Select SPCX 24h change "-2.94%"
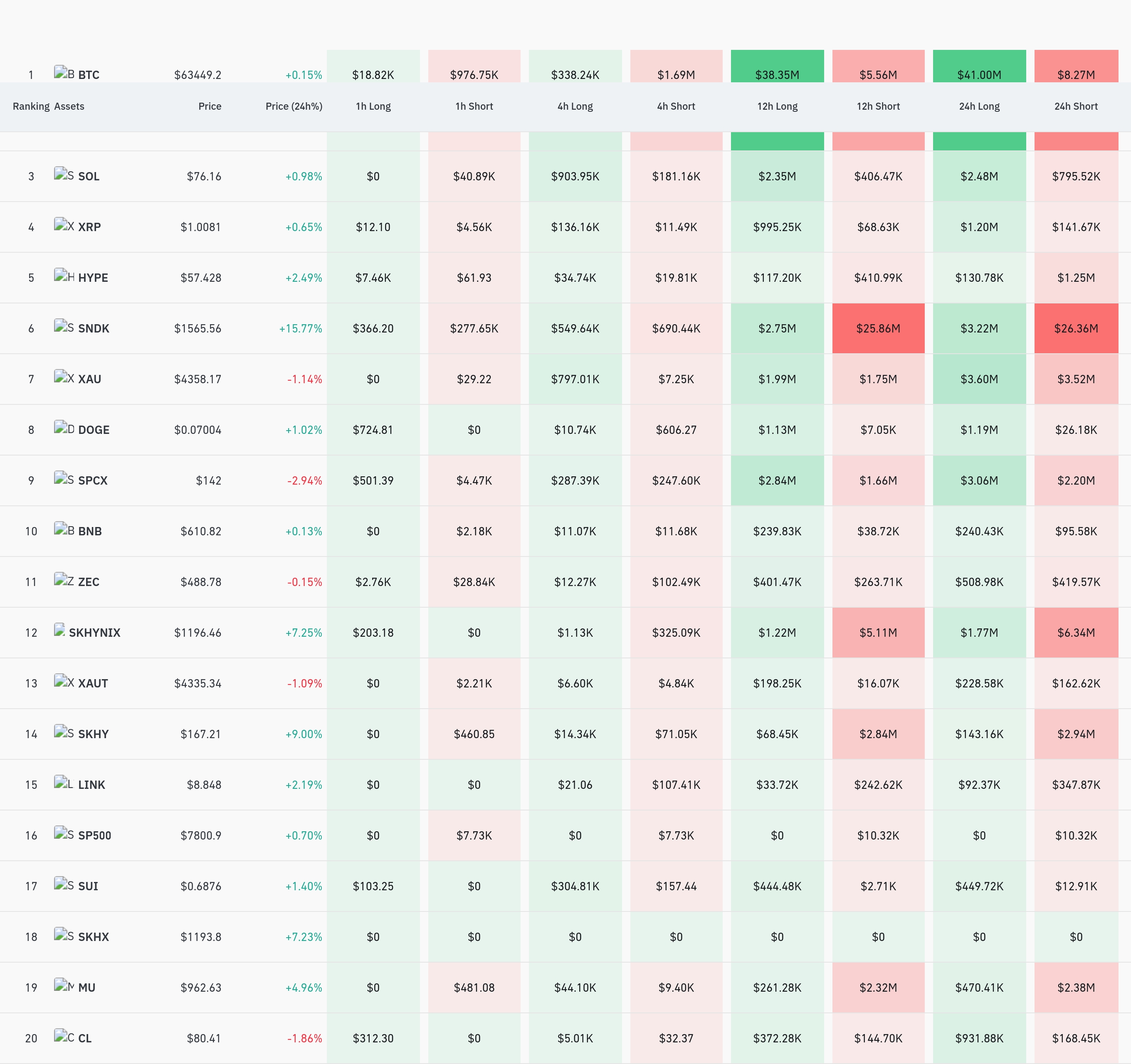The width and height of the screenshot is (1131, 1064). [305, 480]
